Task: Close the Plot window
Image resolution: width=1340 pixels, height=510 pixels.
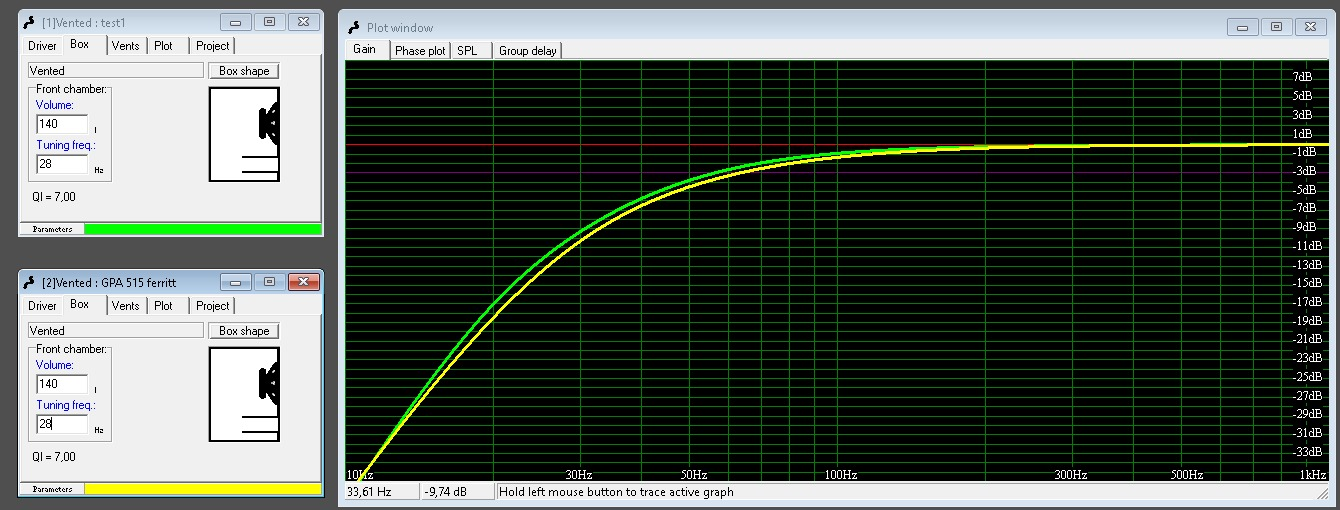Action: pyautogui.click(x=1311, y=27)
